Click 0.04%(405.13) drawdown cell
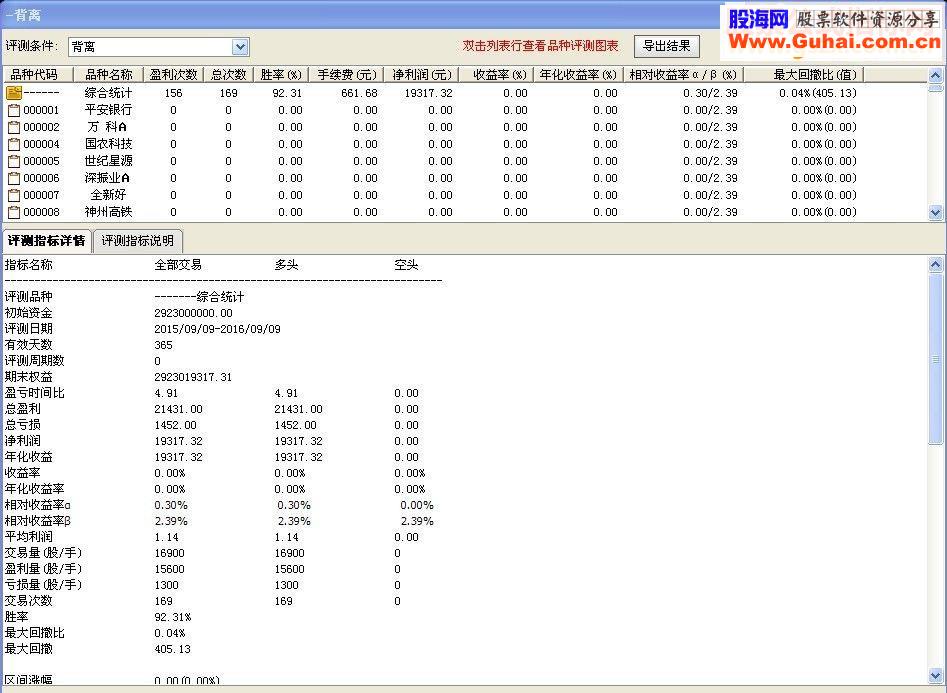The width and height of the screenshot is (947, 693). [818, 93]
